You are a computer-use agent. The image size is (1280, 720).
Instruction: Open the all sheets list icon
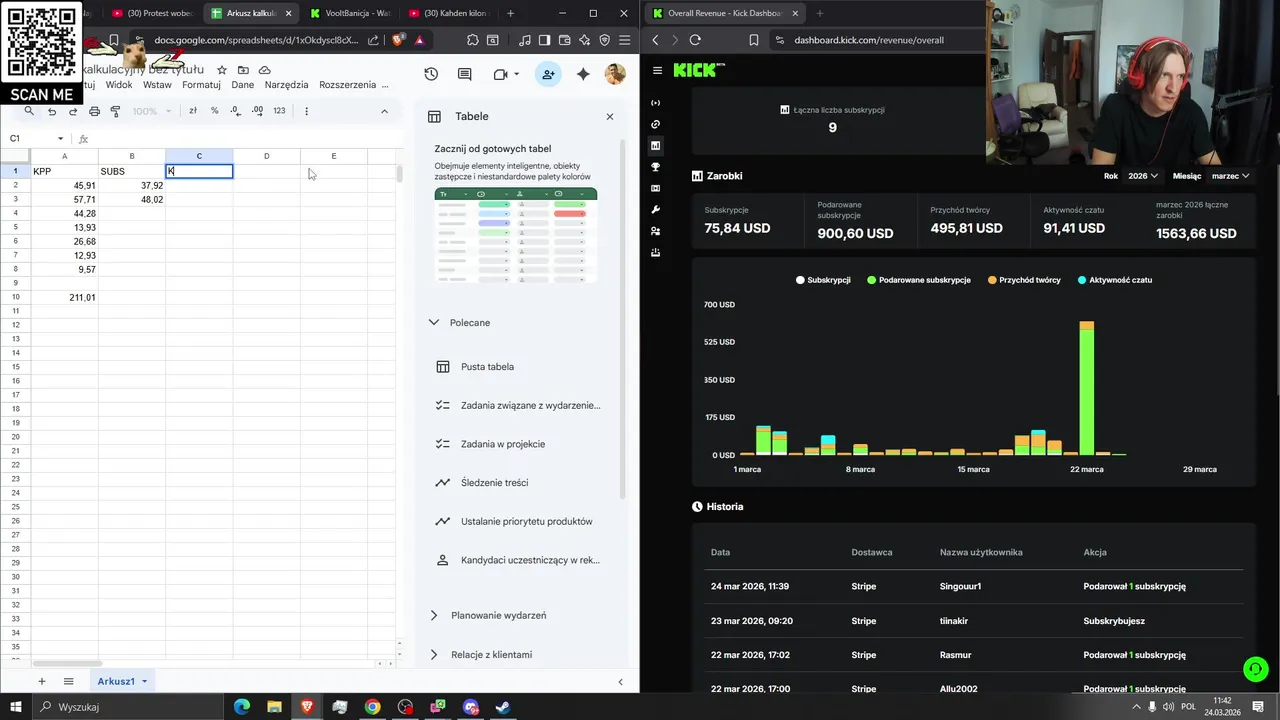coord(69,681)
